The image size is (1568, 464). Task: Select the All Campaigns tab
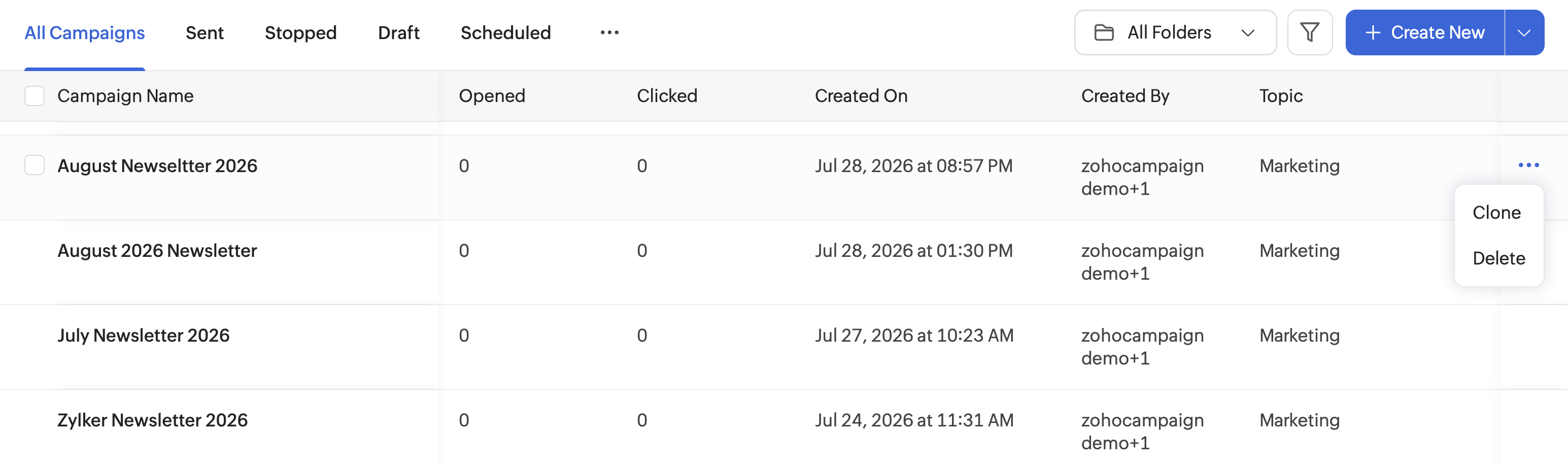[x=85, y=32]
